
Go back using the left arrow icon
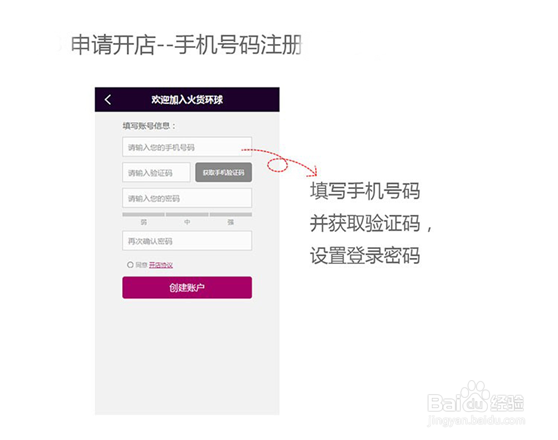coord(108,100)
